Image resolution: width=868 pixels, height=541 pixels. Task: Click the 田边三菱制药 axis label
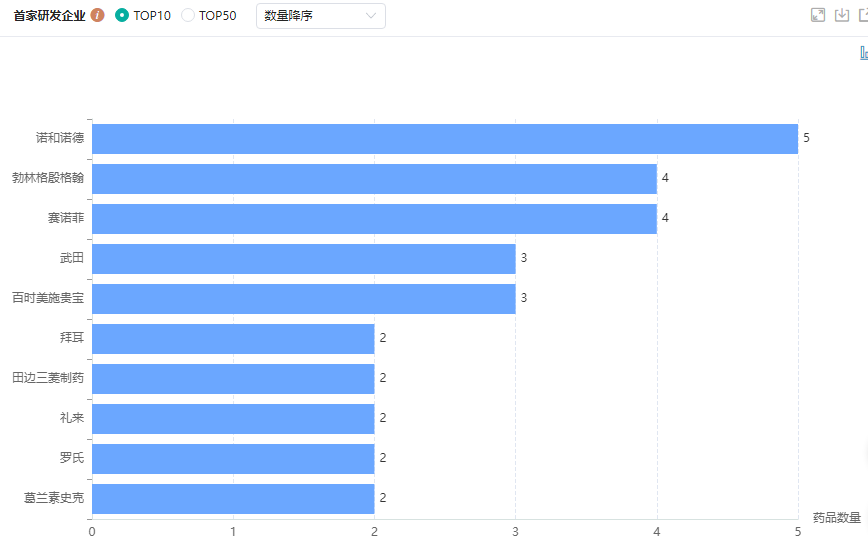point(48,378)
